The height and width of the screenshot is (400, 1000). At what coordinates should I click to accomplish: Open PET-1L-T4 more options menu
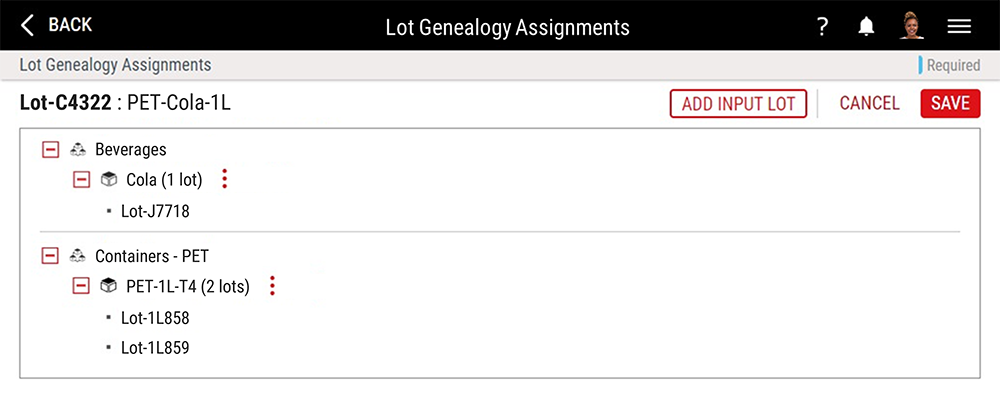tap(272, 286)
